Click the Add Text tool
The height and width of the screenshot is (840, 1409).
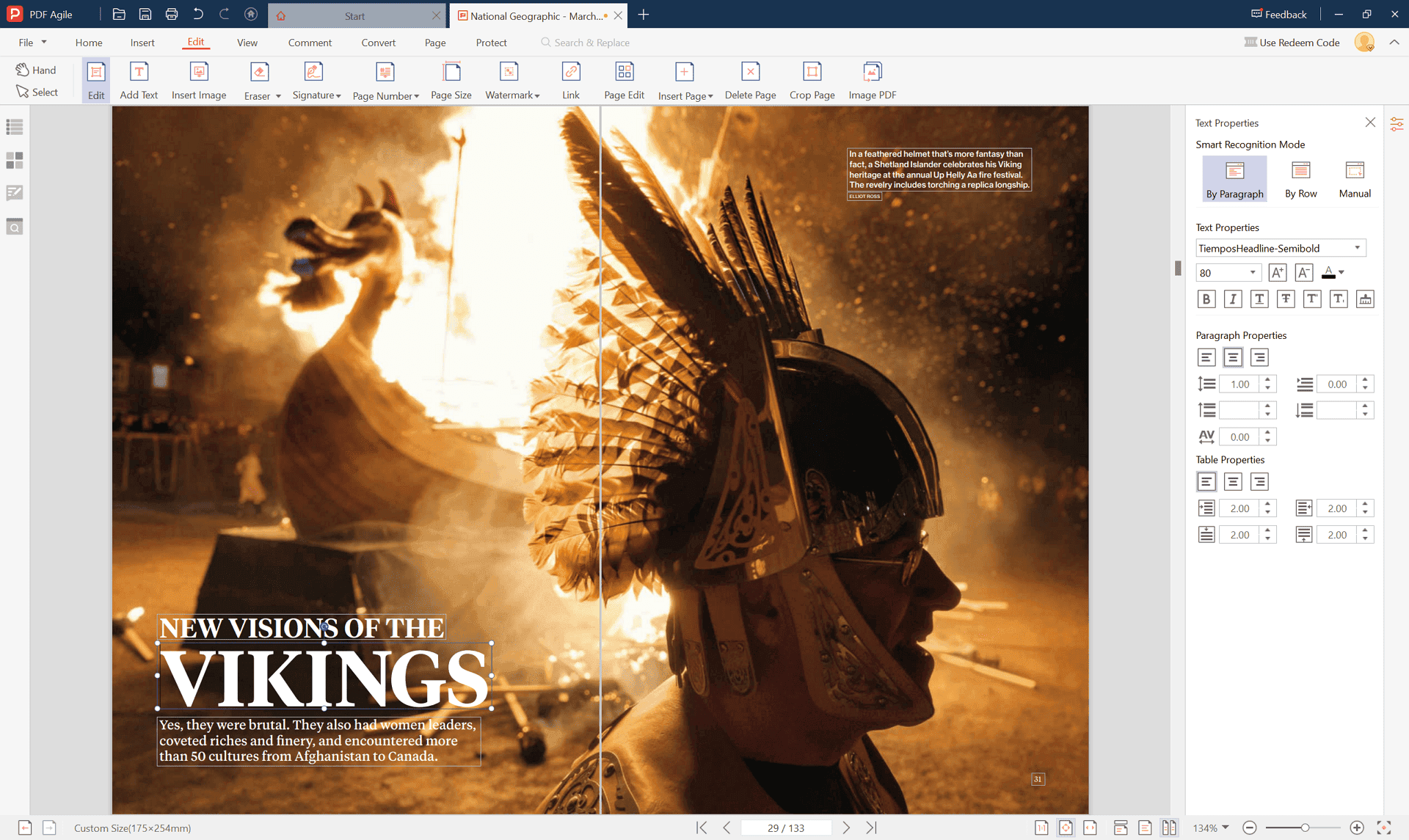(x=139, y=81)
